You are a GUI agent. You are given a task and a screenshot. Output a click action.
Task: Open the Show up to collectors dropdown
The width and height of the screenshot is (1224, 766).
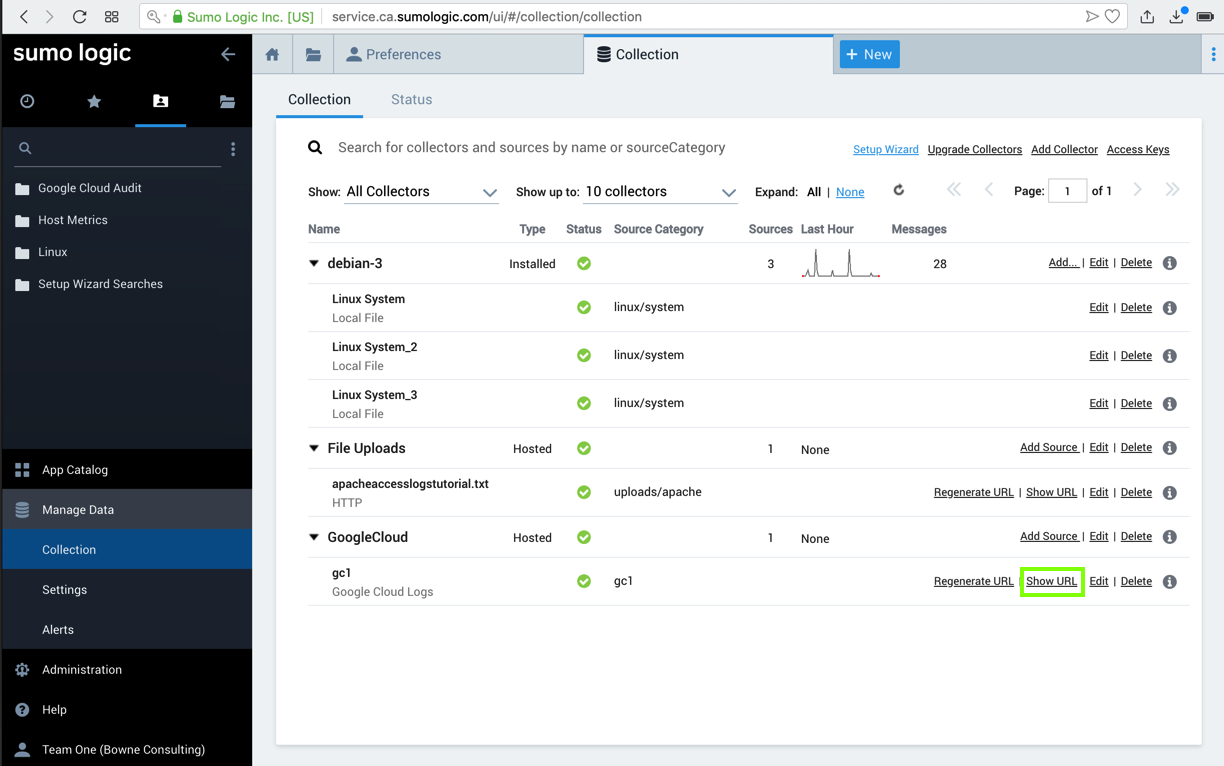point(660,192)
